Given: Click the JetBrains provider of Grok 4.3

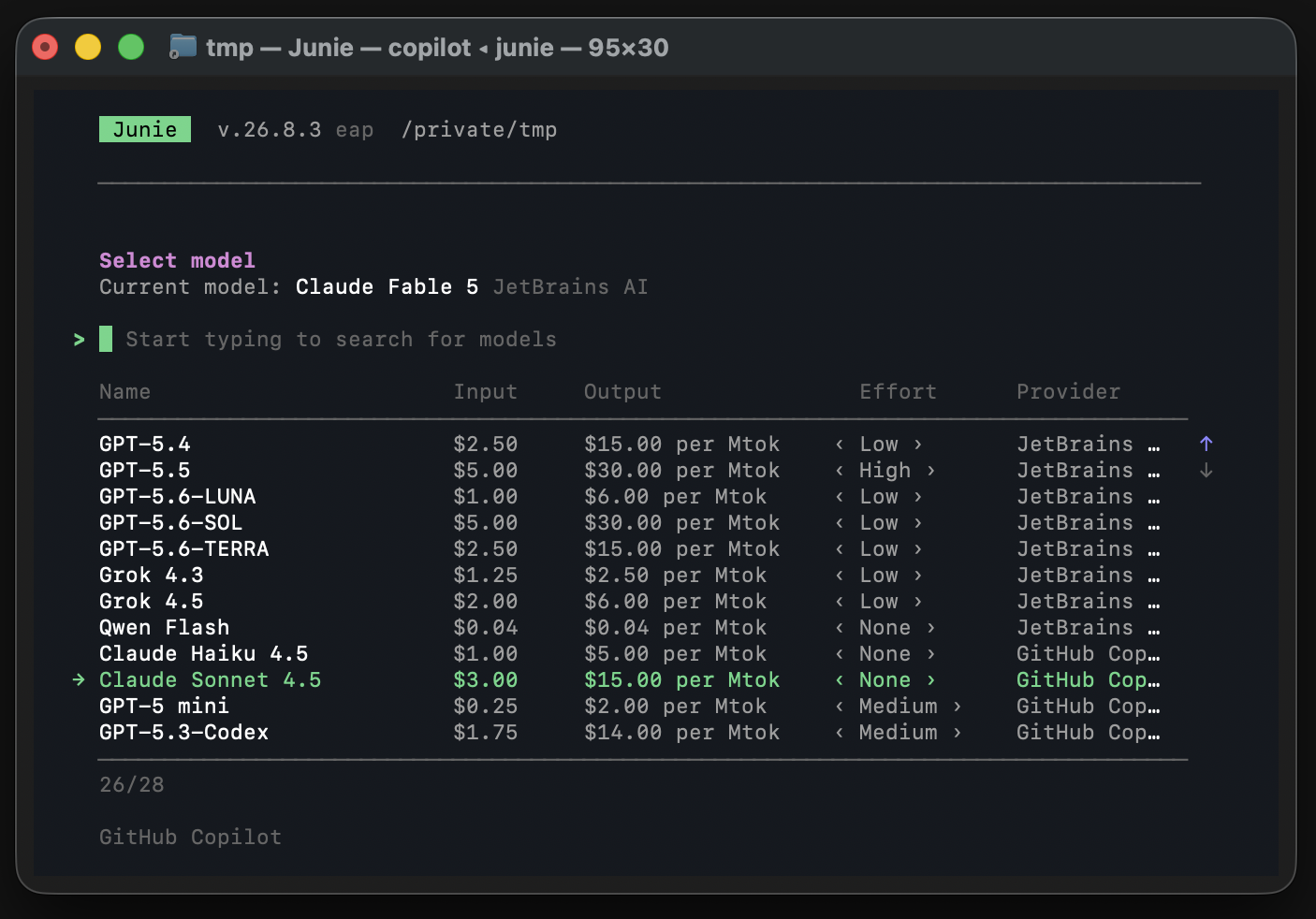Looking at the screenshot, I should click(1089, 576).
